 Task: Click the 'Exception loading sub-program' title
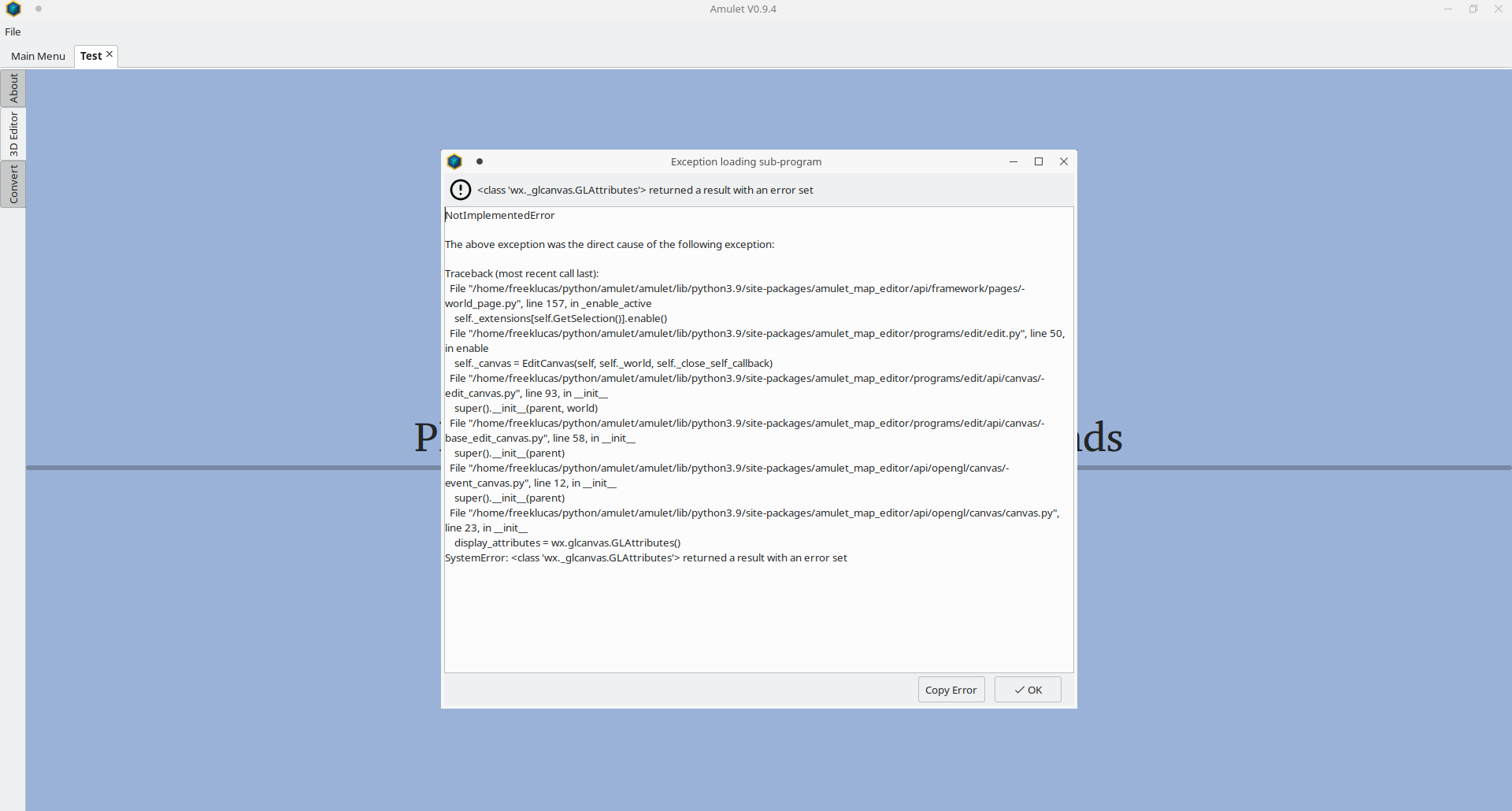tap(746, 161)
